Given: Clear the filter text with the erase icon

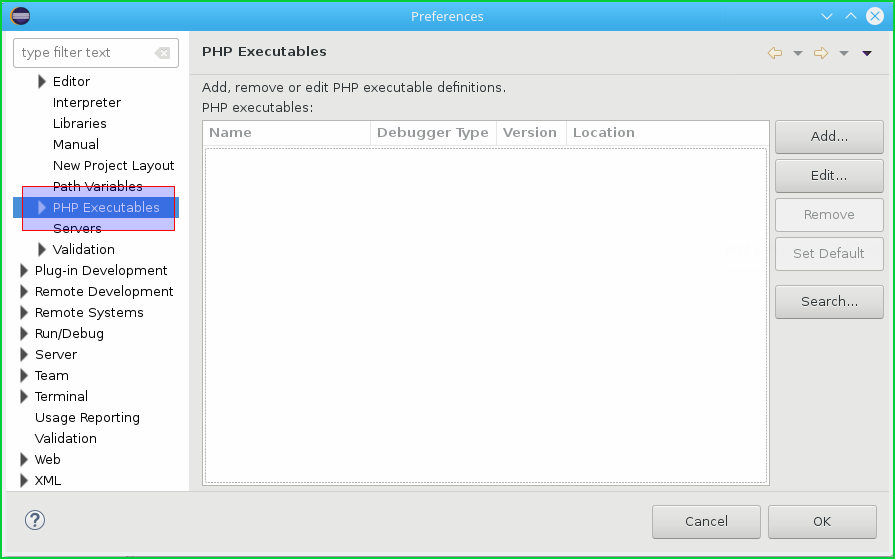Looking at the screenshot, I should (162, 53).
